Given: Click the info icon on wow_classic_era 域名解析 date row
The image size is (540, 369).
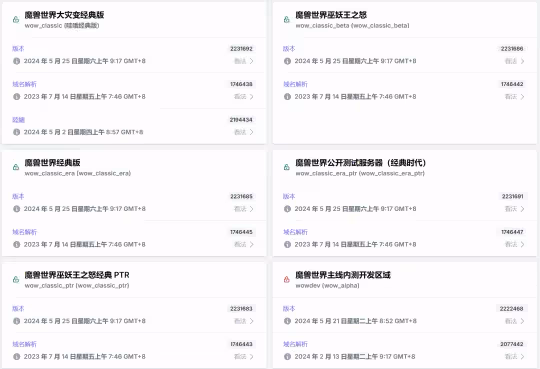Looking at the screenshot, I should (x=17, y=244).
